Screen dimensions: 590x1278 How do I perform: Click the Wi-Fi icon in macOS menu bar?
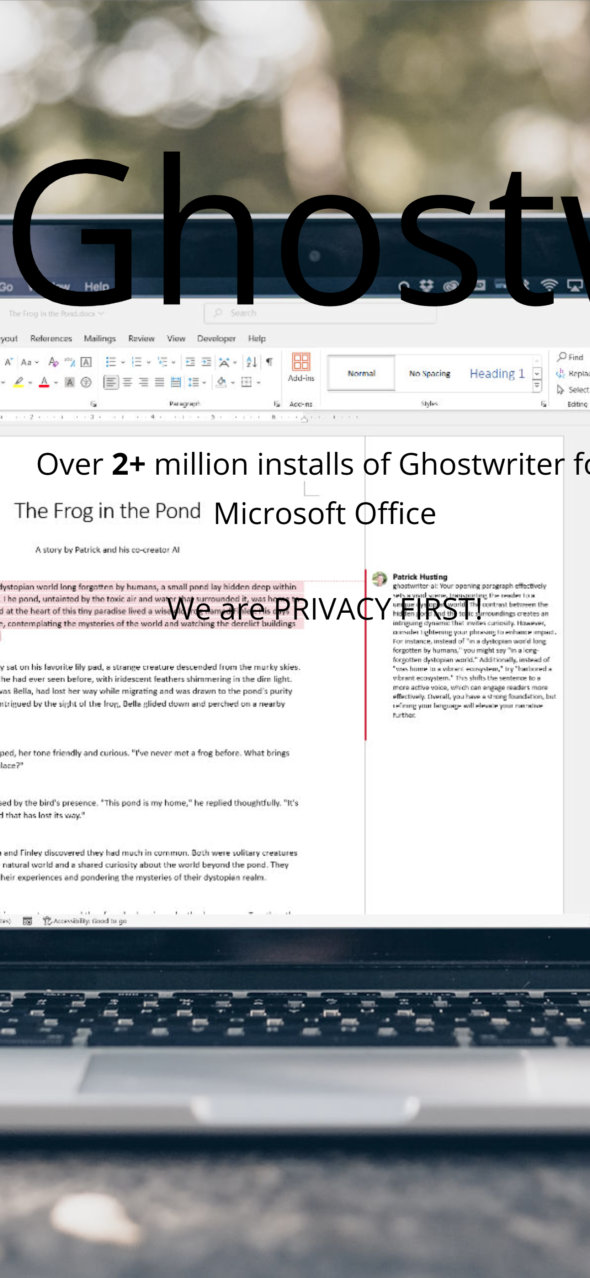549,285
